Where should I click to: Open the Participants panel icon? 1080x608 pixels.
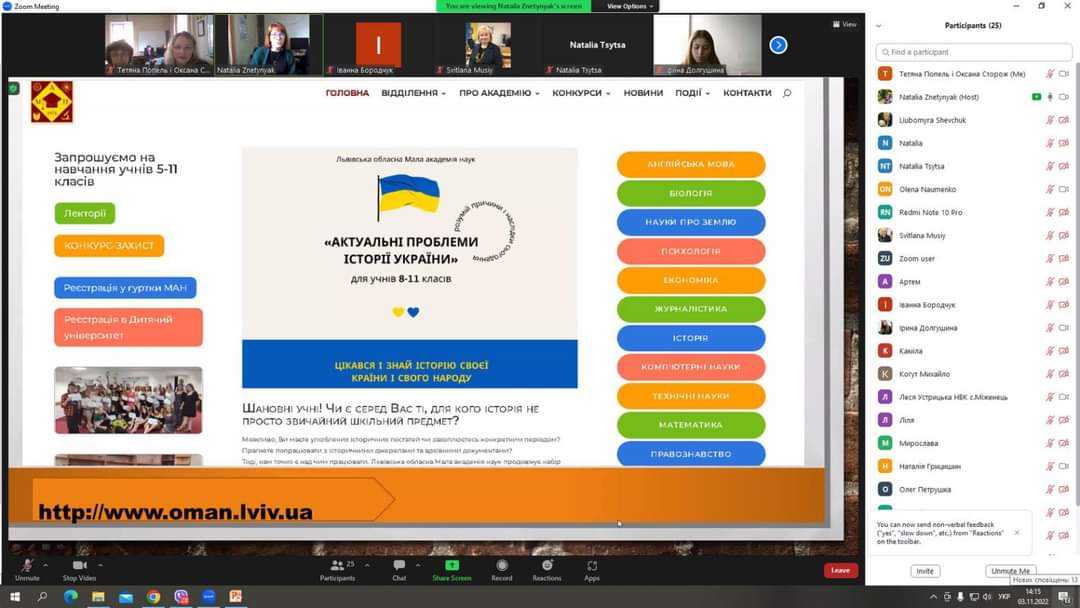coord(337,566)
